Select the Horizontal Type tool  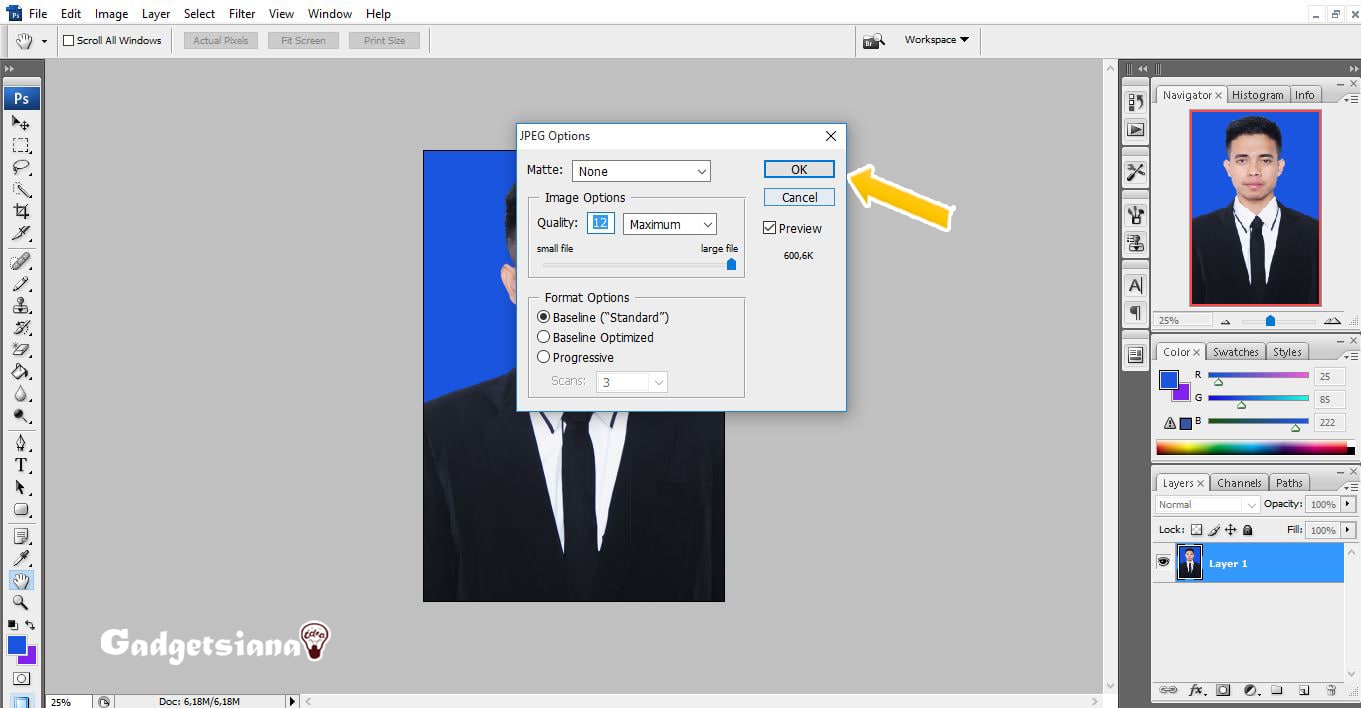[21, 465]
